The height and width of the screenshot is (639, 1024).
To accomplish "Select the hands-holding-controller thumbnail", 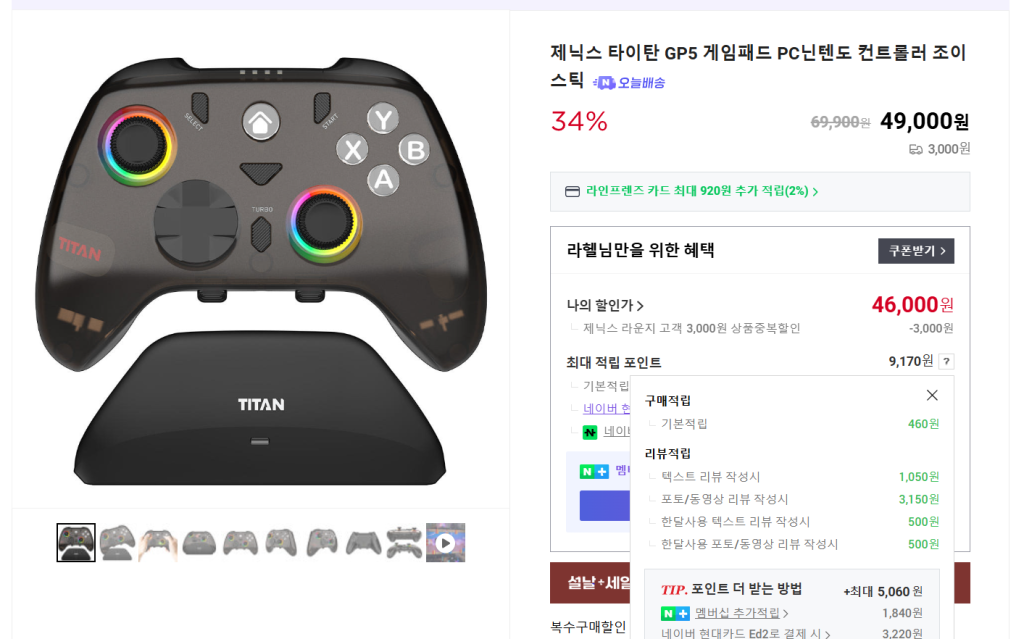I will point(158,542).
